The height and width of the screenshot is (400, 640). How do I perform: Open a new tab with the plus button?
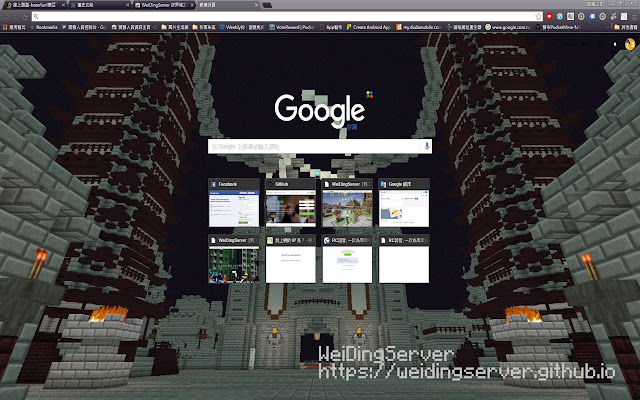[267, 5]
